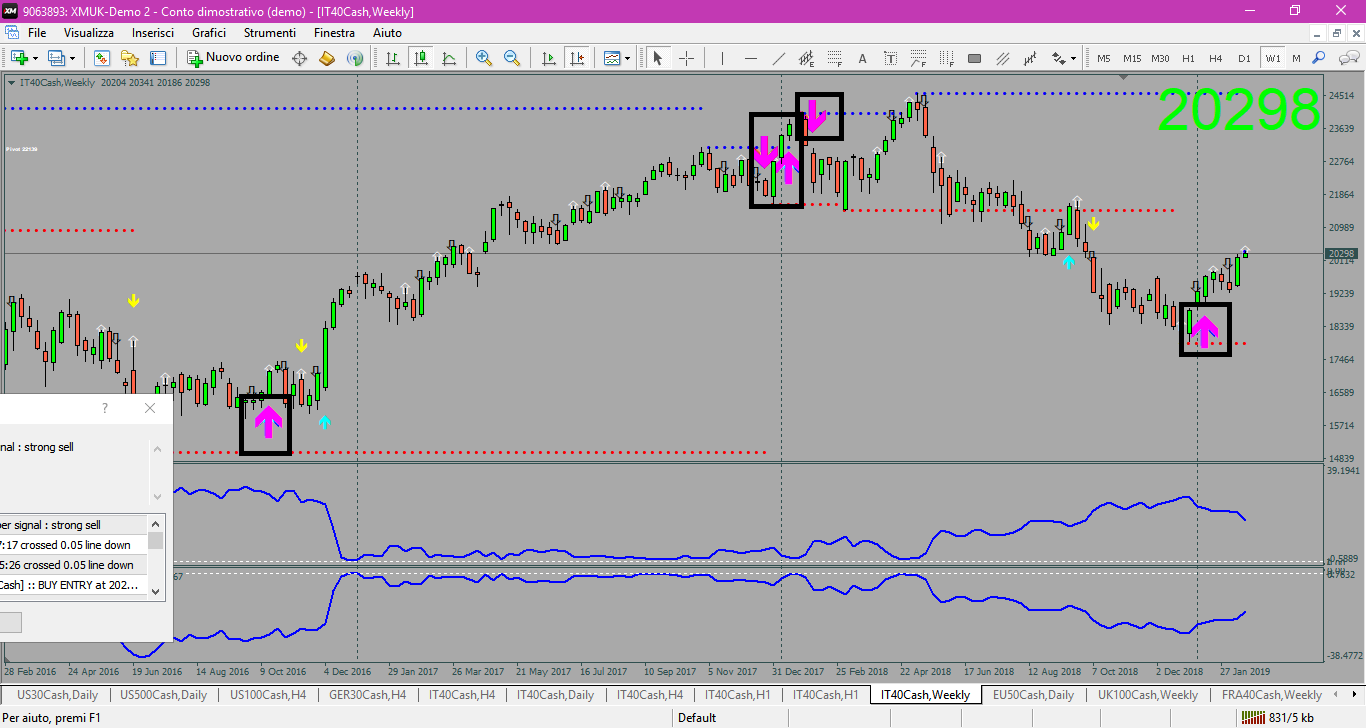Set timeframe to M30
Viewport: 1366px width, 728px height.
click(1160, 58)
